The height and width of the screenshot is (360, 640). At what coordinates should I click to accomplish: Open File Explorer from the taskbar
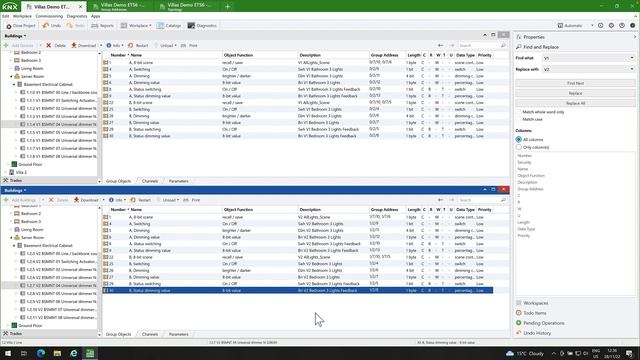(x=57, y=353)
